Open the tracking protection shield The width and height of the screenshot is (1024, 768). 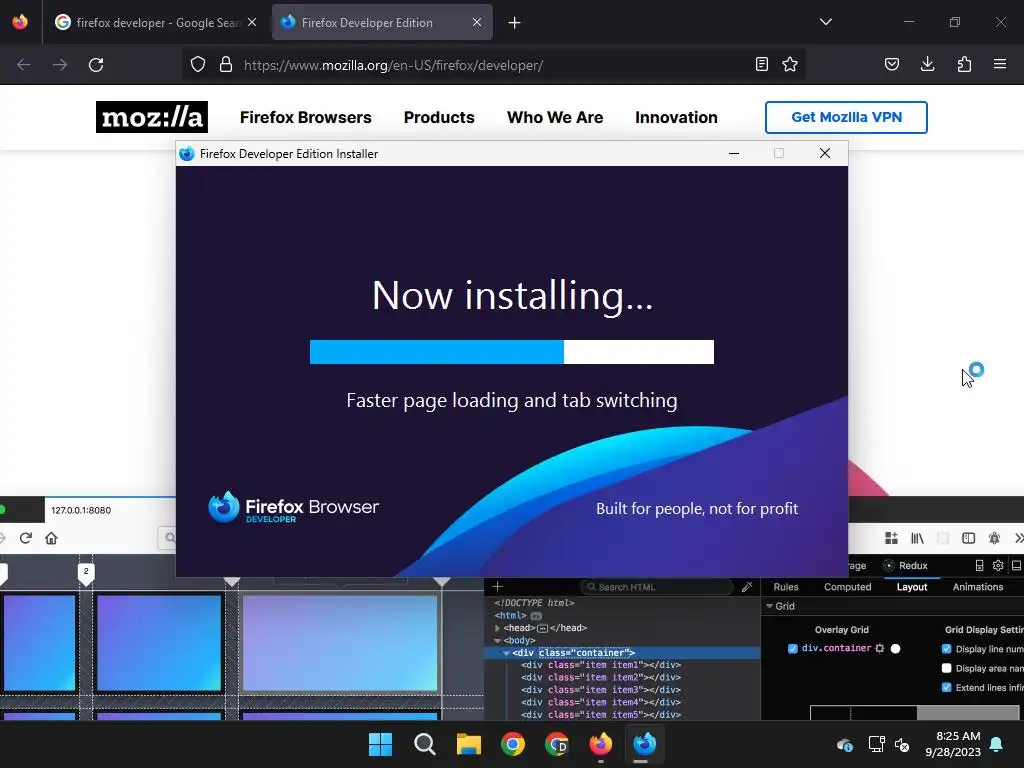(198, 65)
